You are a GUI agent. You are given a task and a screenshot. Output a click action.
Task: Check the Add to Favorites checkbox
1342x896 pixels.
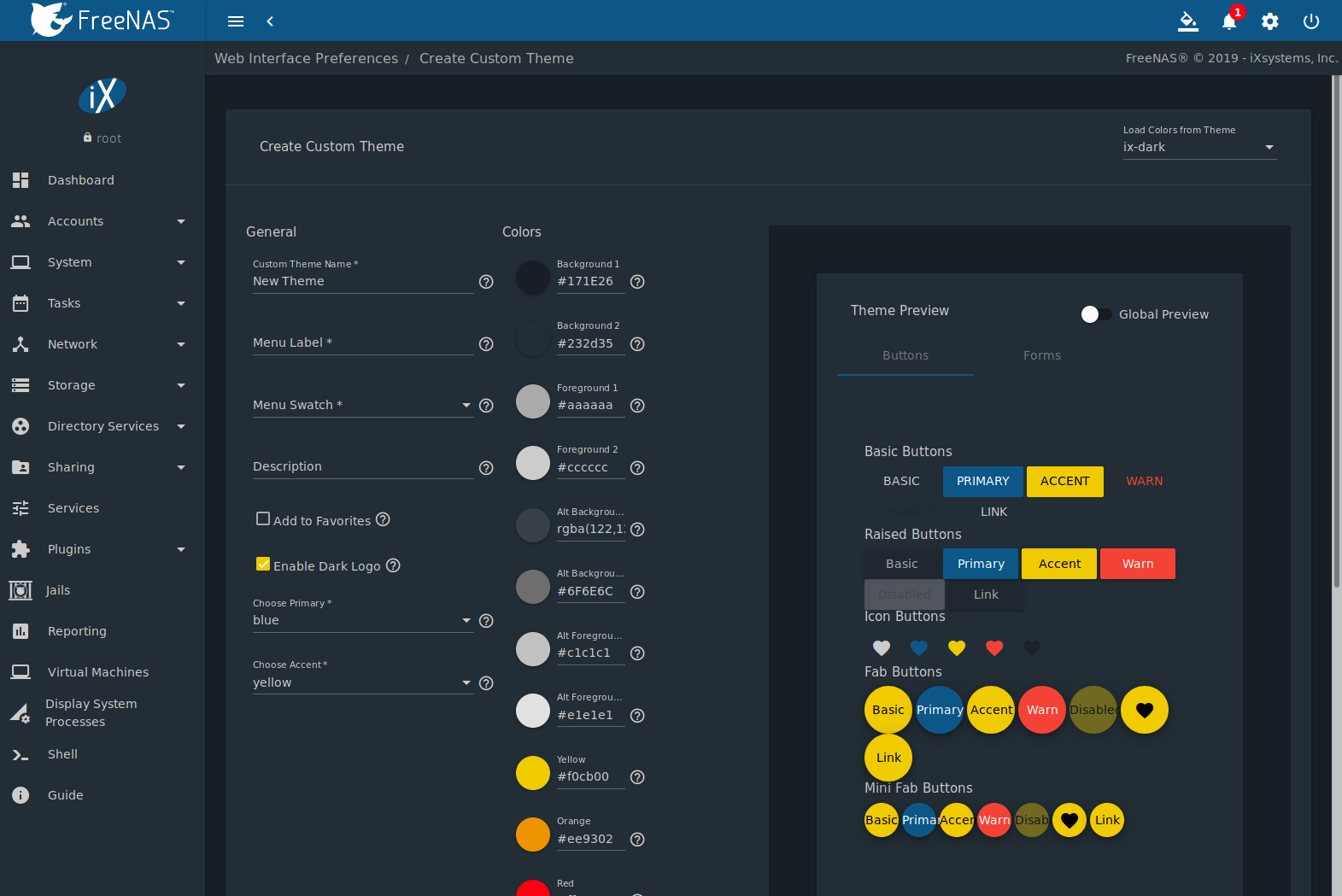pyautogui.click(x=263, y=518)
